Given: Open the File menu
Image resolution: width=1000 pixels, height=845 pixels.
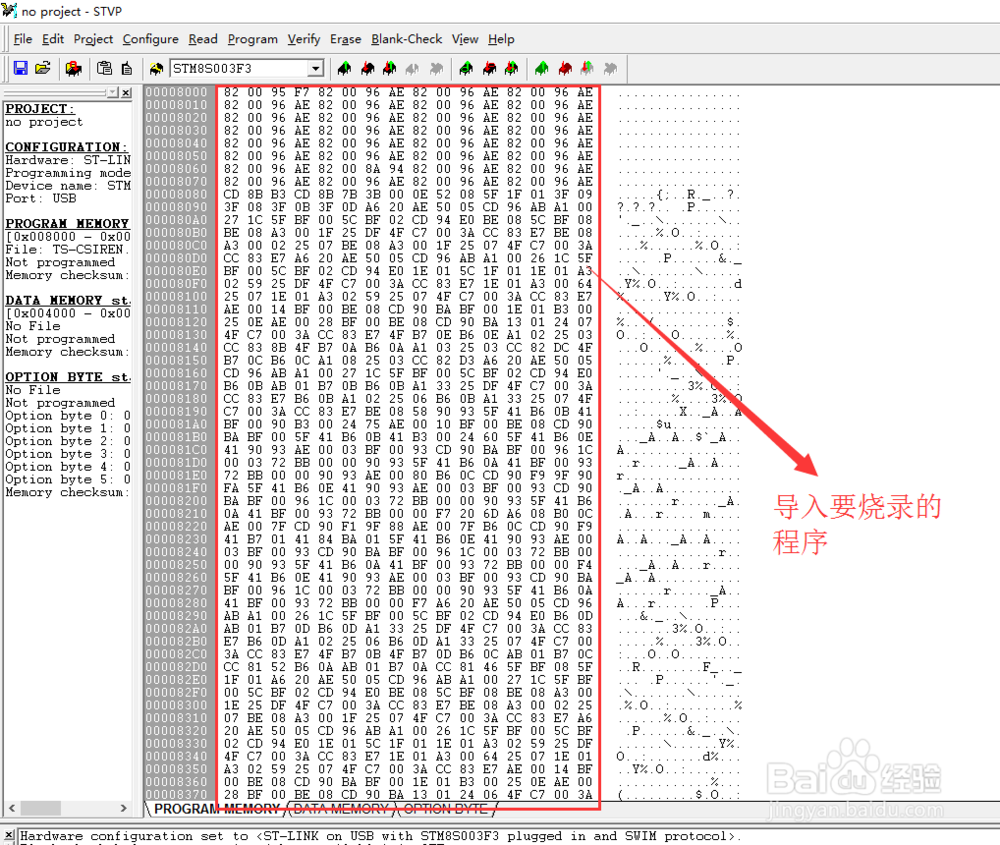Looking at the screenshot, I should click(22, 39).
